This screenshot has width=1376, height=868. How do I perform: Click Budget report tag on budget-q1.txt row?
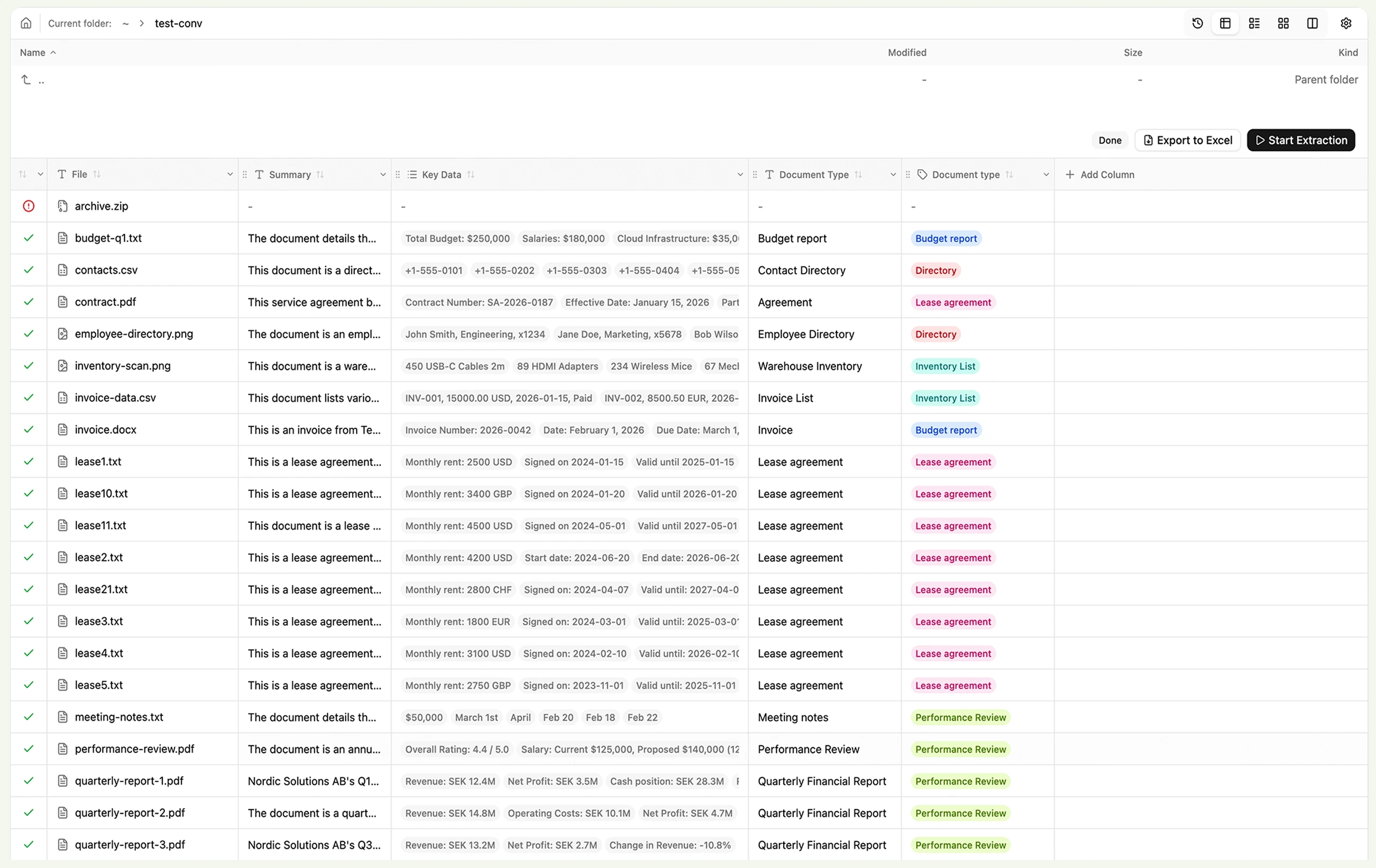pos(946,239)
